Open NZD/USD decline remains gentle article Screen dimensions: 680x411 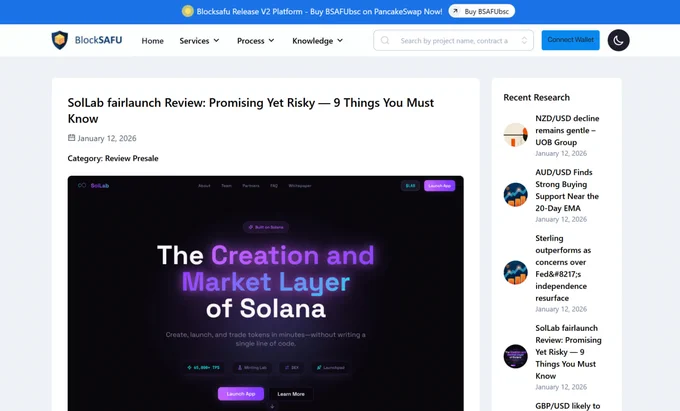pos(567,130)
